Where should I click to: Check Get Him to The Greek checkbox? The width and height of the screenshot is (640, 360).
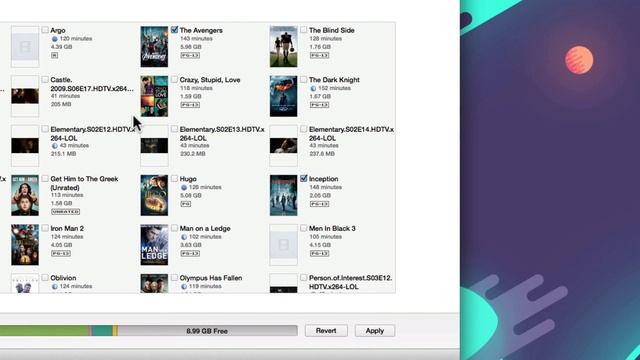(45, 178)
